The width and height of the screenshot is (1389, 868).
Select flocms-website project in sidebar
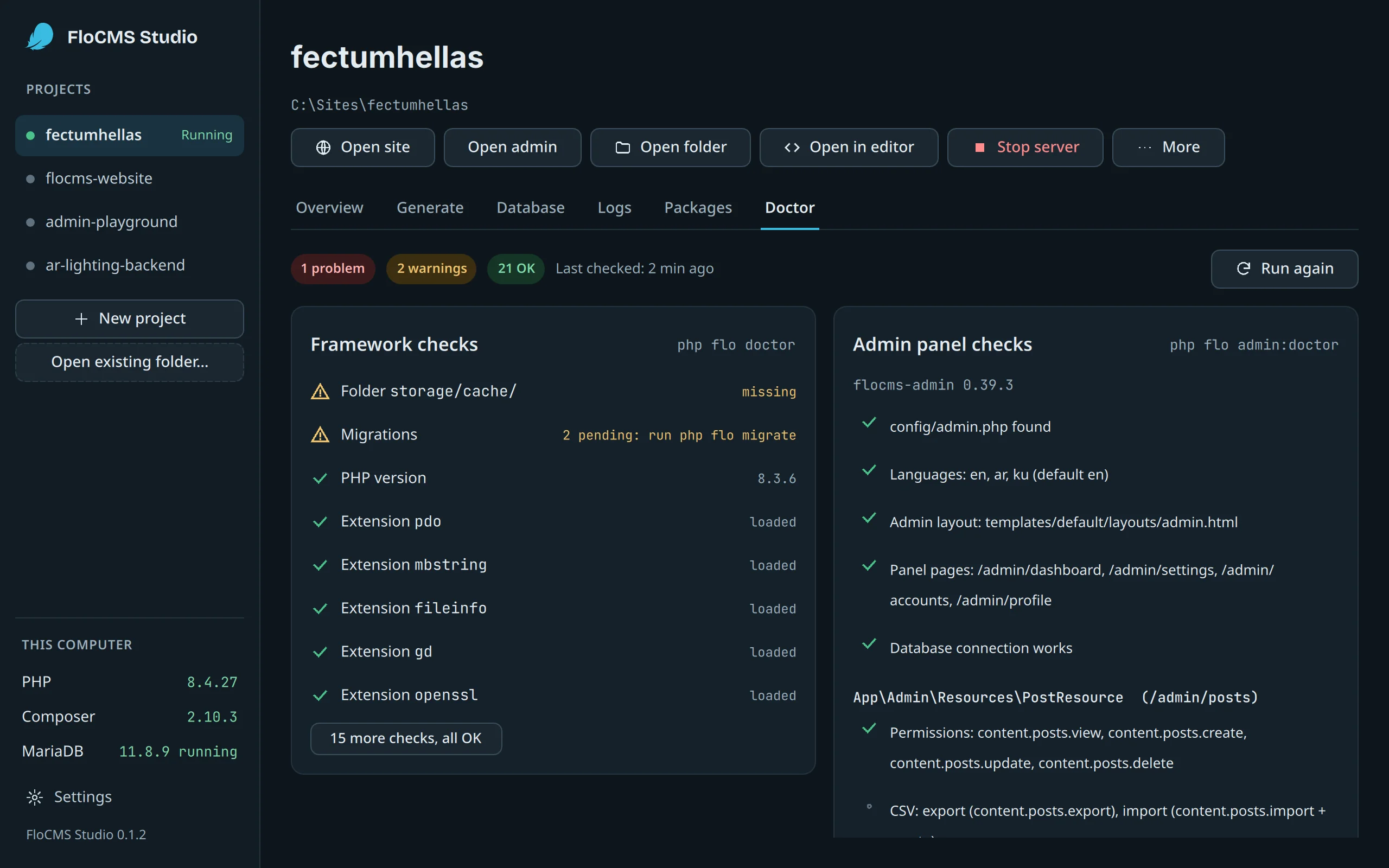[130, 178]
